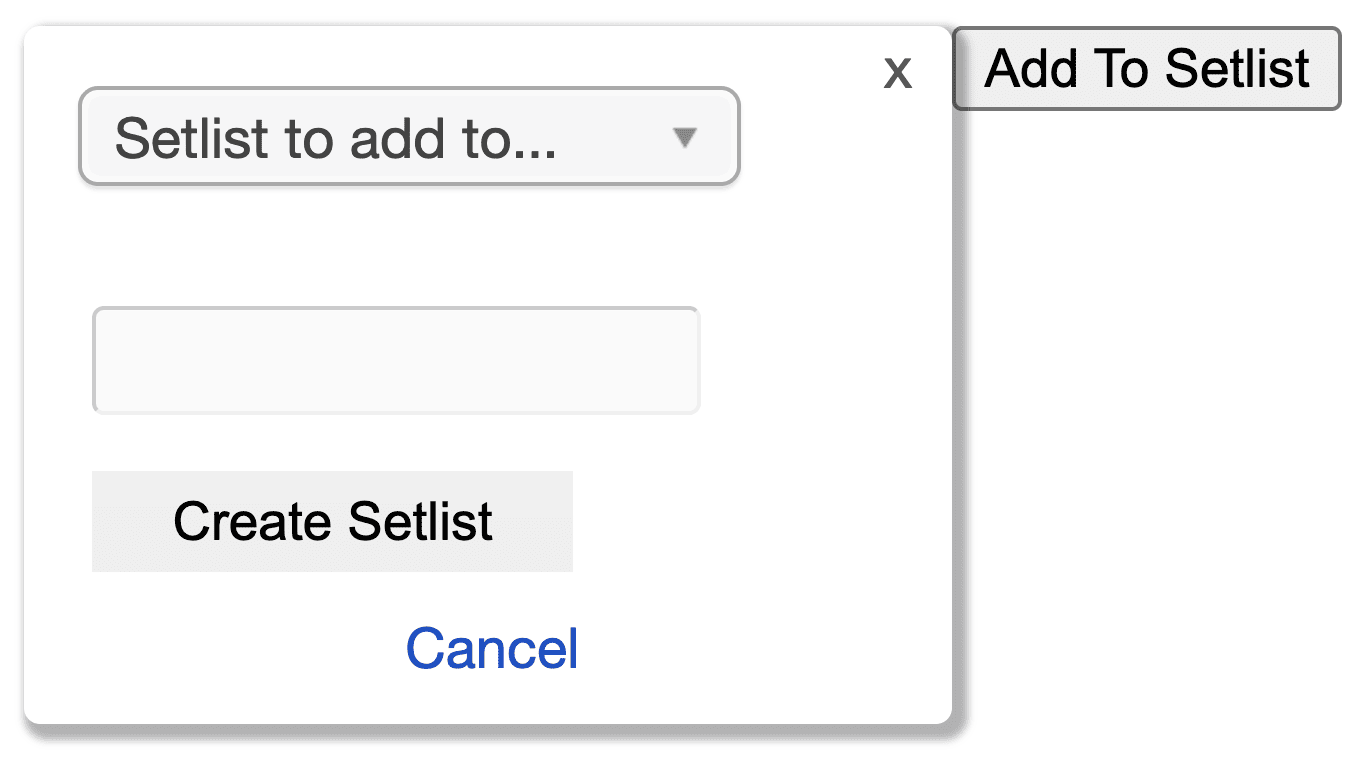Screen dimensions: 1358x760
Task: Click the blue Cancel text
Action: pos(492,648)
